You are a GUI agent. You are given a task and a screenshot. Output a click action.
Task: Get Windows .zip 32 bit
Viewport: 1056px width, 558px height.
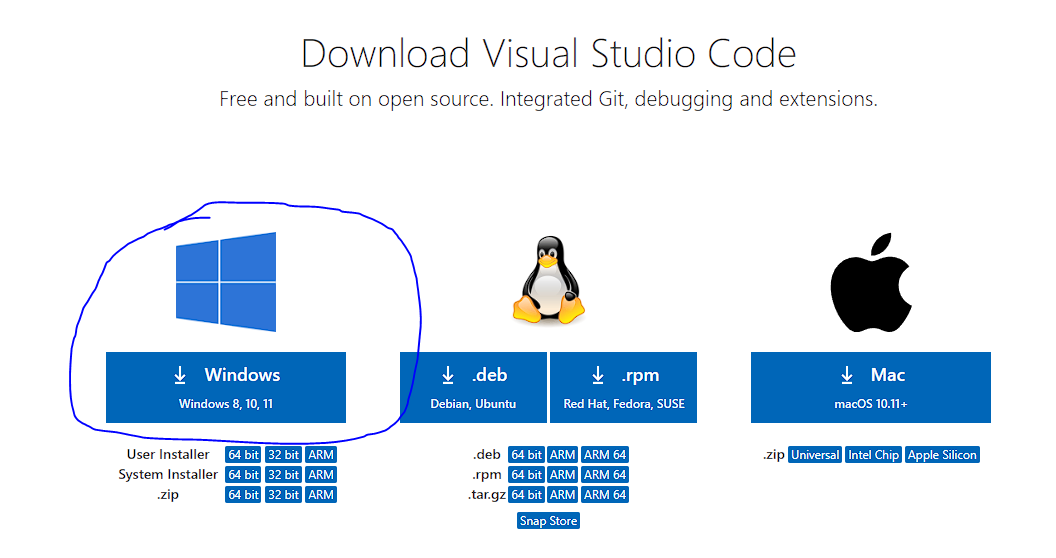tap(284, 495)
